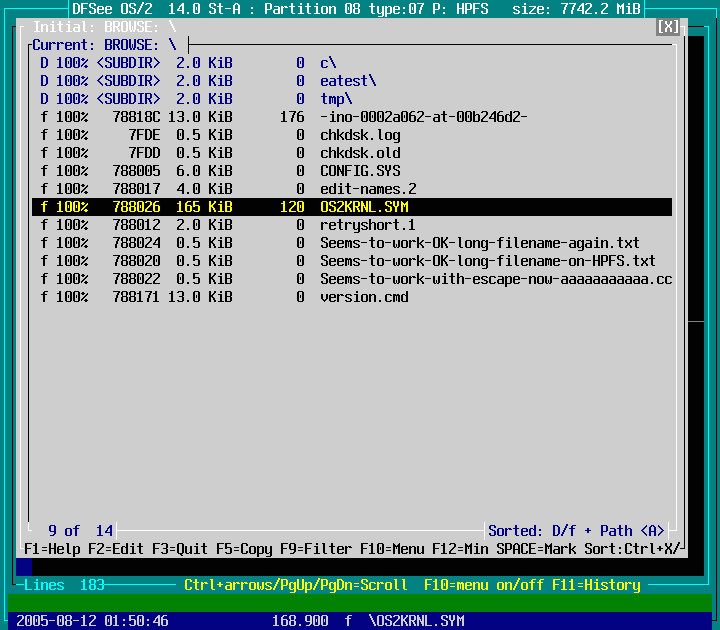Select the chkdsk.log file
This screenshot has width=720, height=630.
coord(360,135)
